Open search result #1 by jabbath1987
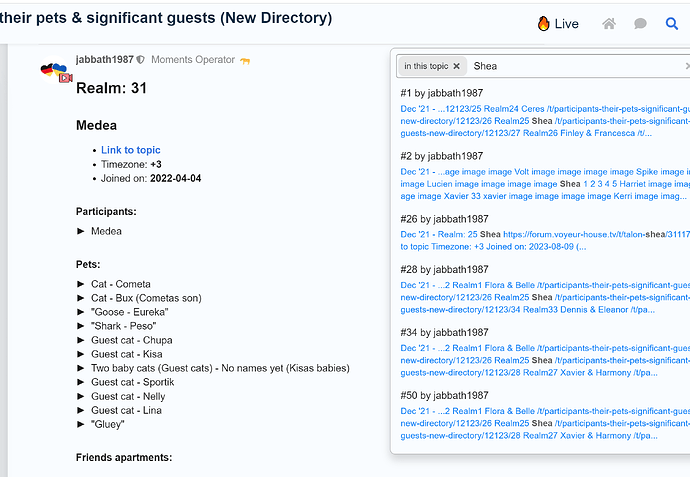 click(x=441, y=94)
